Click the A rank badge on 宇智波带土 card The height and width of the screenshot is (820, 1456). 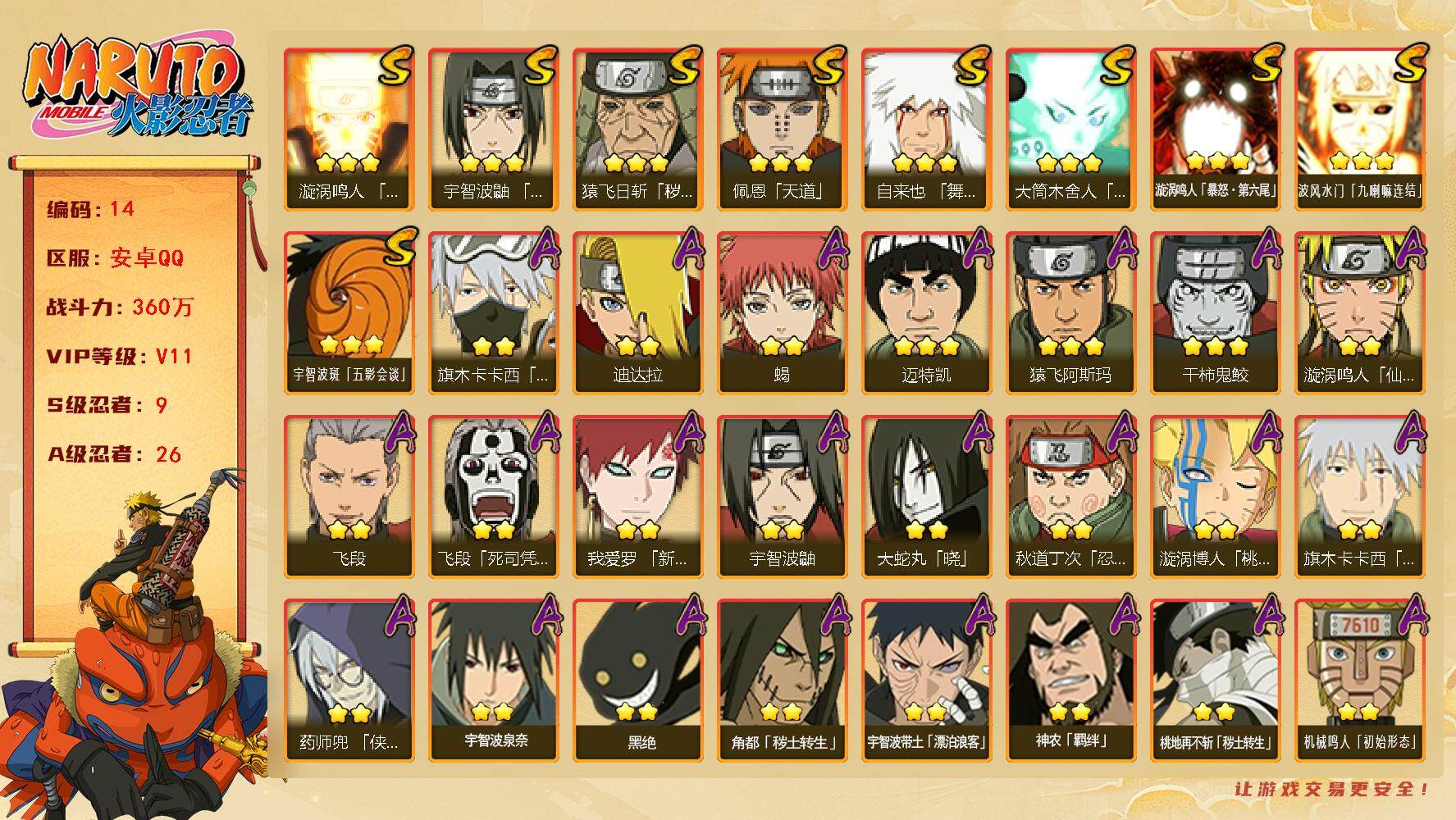click(976, 617)
